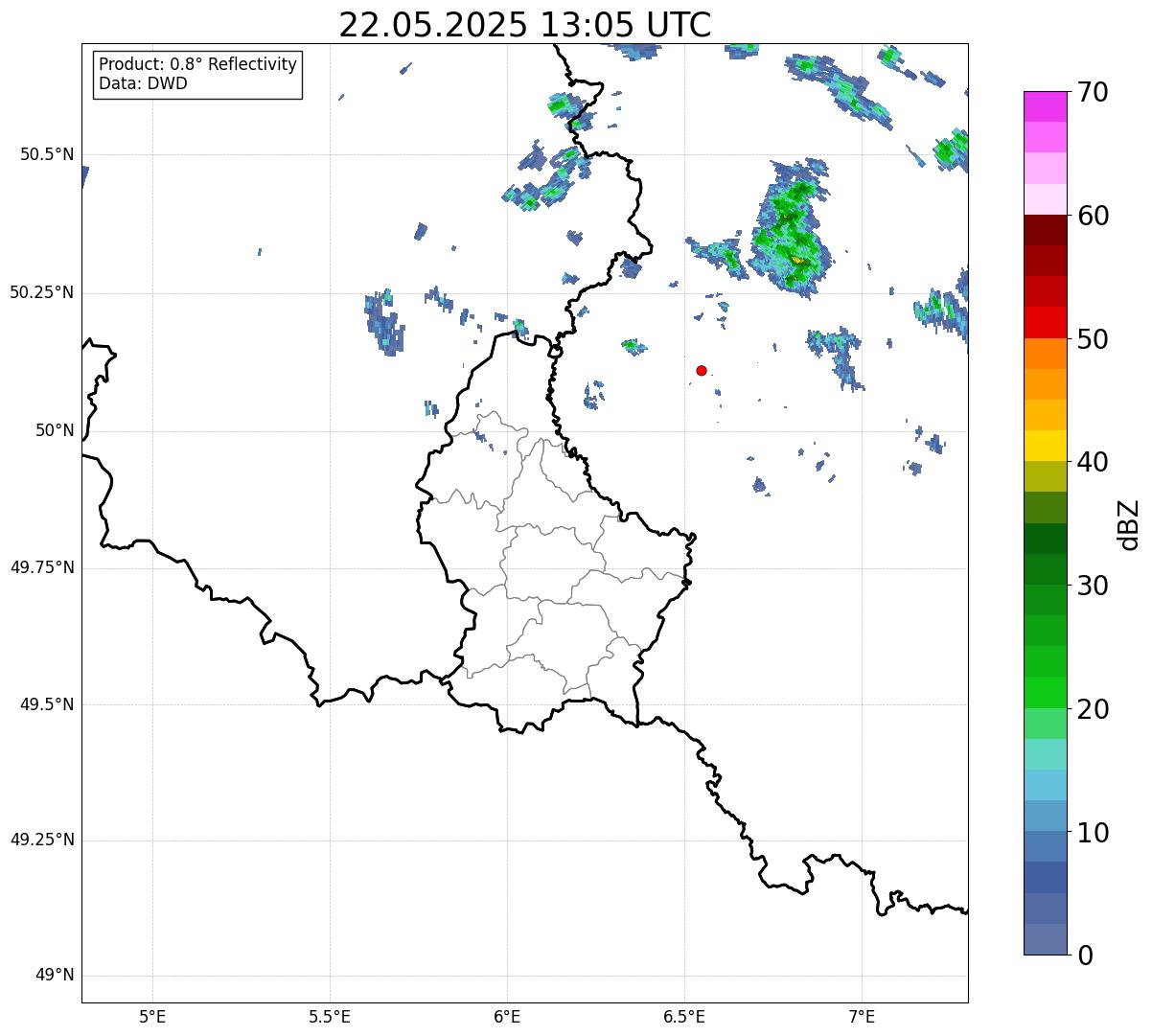This screenshot has width=1152, height=1036.
Task: Click the '6°E' longitude label
Action: tap(507, 1016)
